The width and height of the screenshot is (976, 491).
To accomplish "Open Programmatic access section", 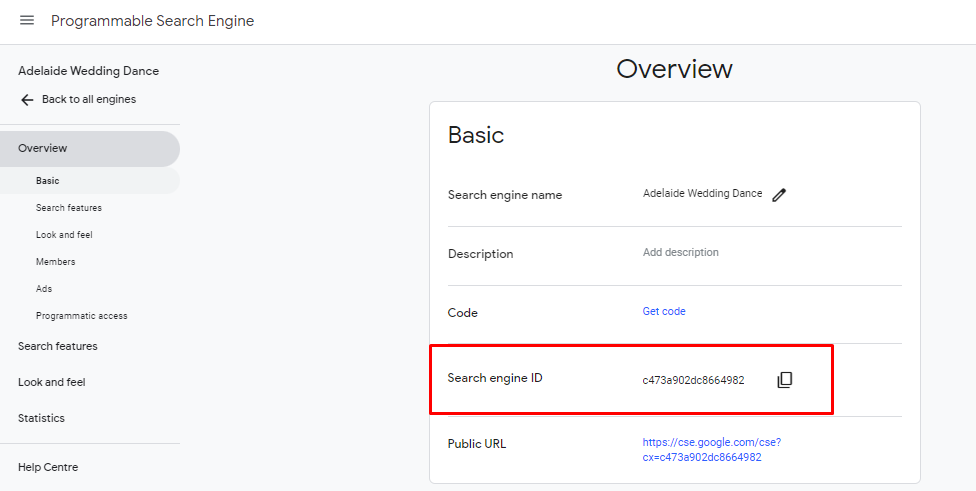I will [x=82, y=316].
